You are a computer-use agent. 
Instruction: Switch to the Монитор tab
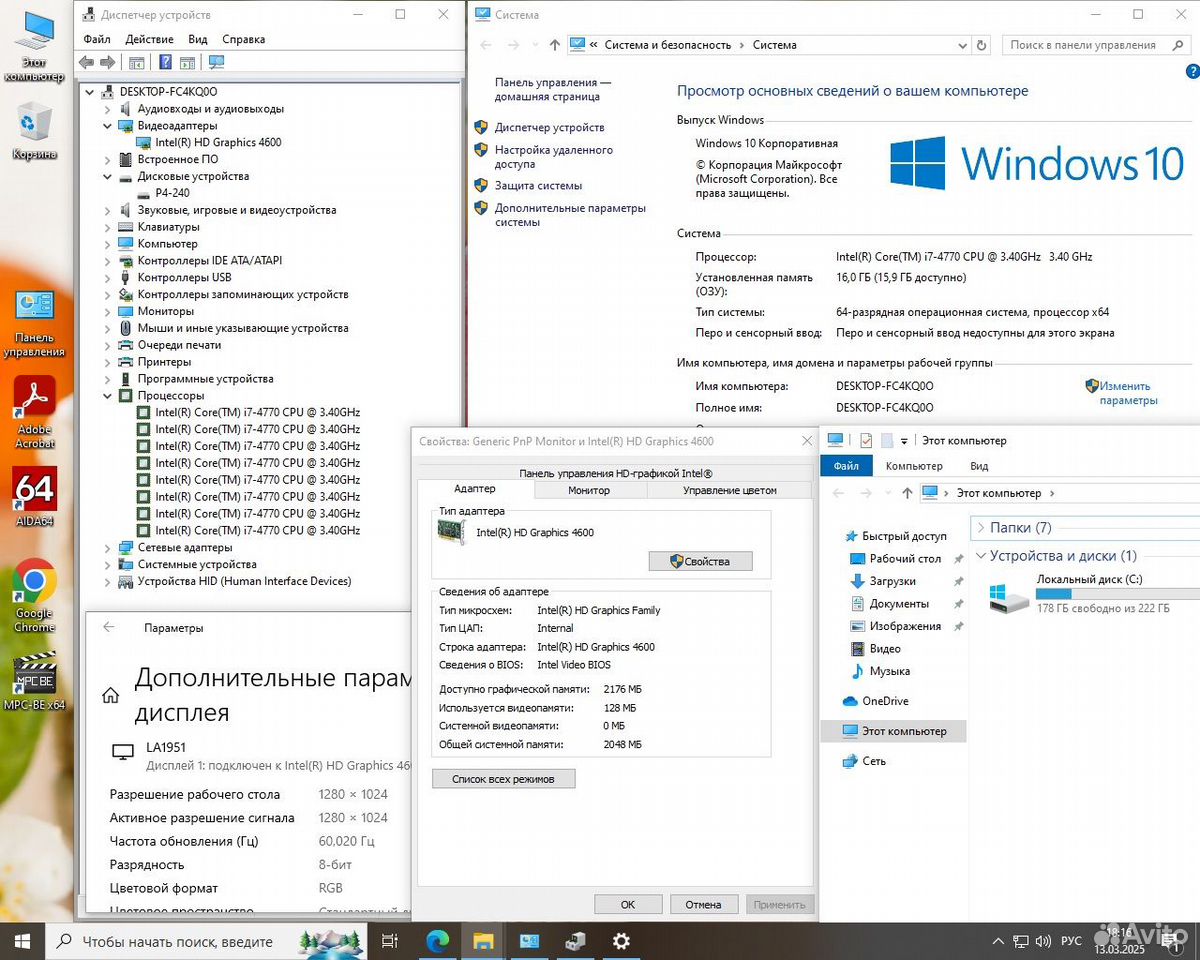[589, 490]
